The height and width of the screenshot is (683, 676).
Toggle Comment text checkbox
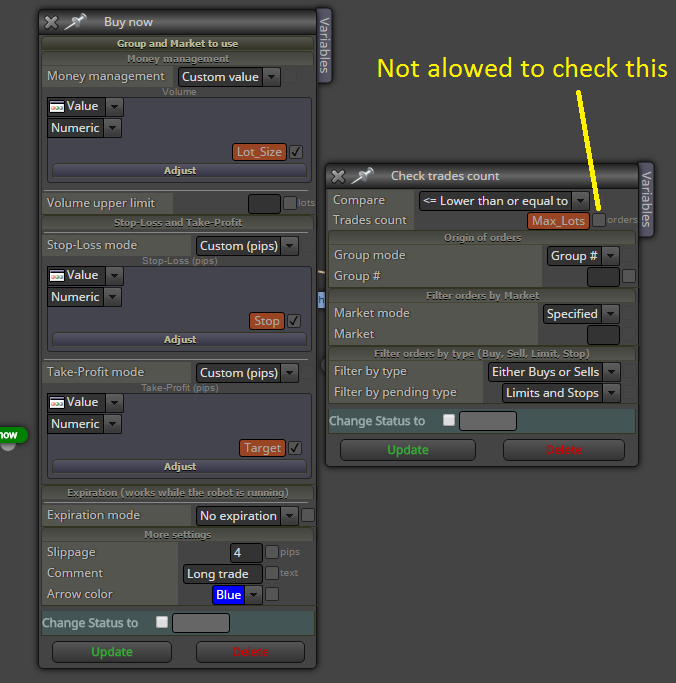[x=272, y=573]
